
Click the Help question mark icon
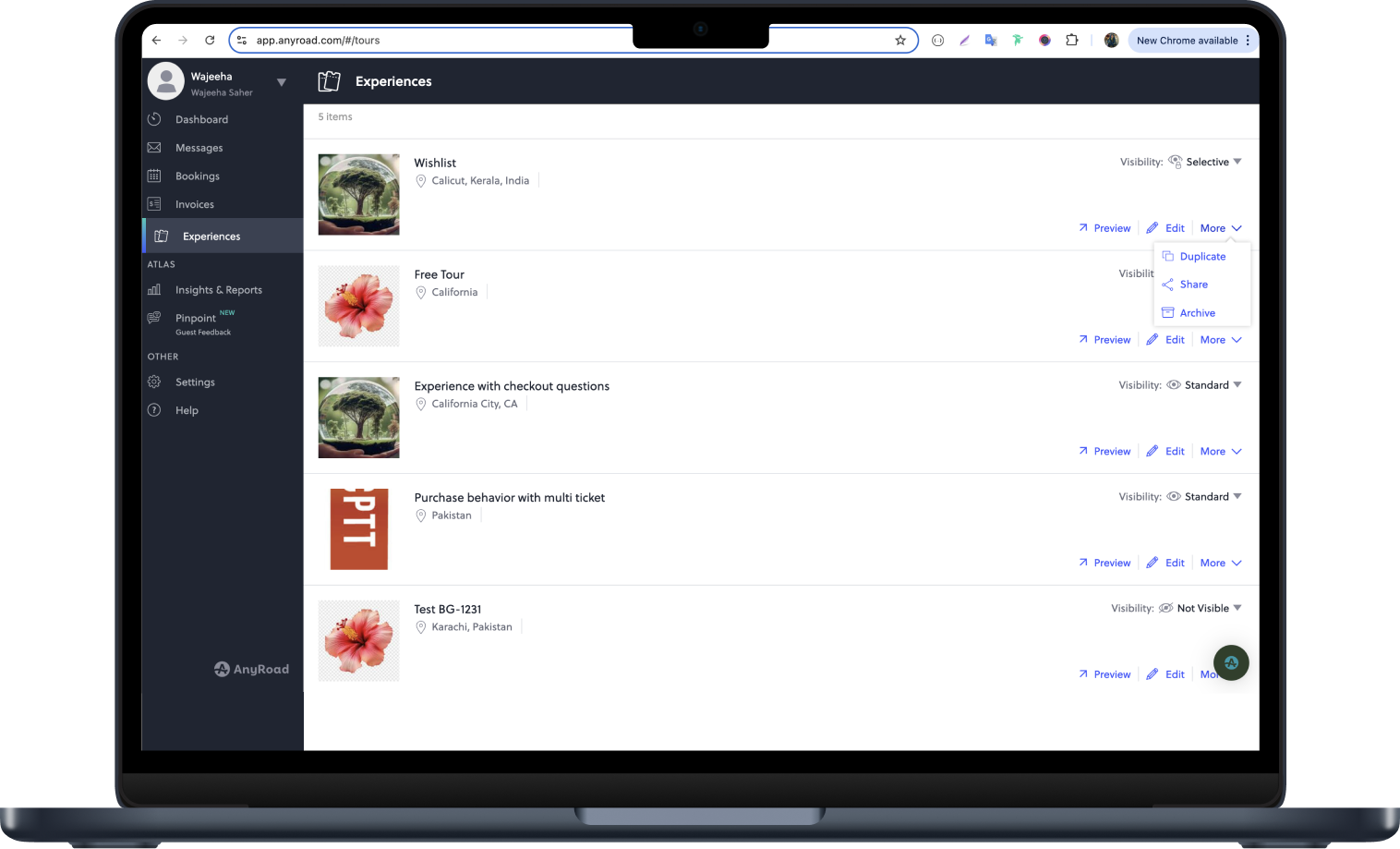(154, 410)
